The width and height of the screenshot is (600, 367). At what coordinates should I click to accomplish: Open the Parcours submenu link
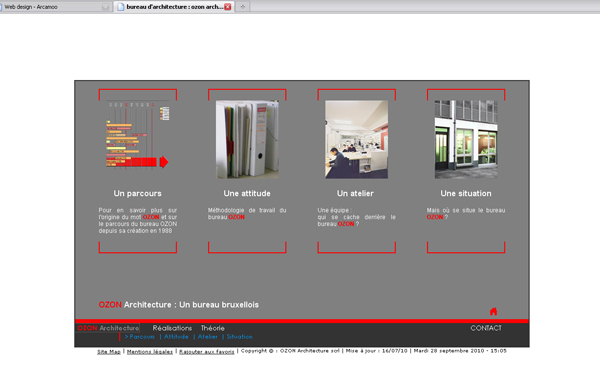[x=140, y=337]
